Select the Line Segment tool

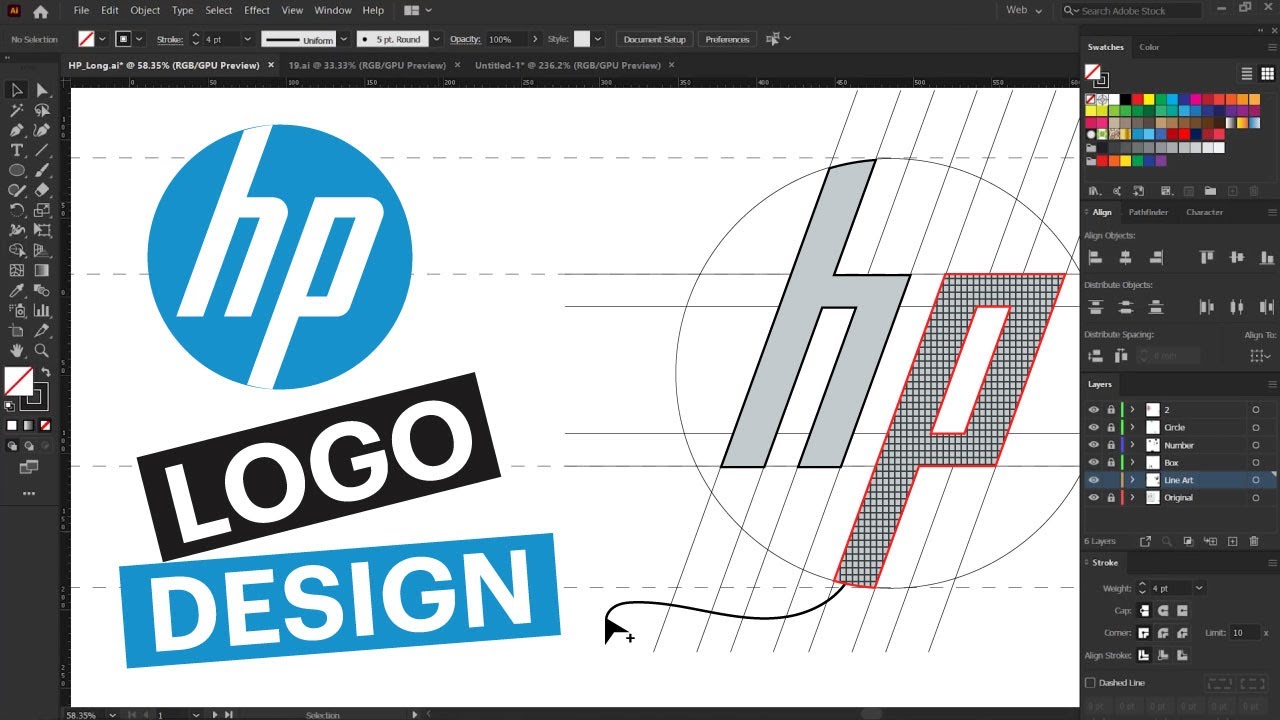(42, 150)
